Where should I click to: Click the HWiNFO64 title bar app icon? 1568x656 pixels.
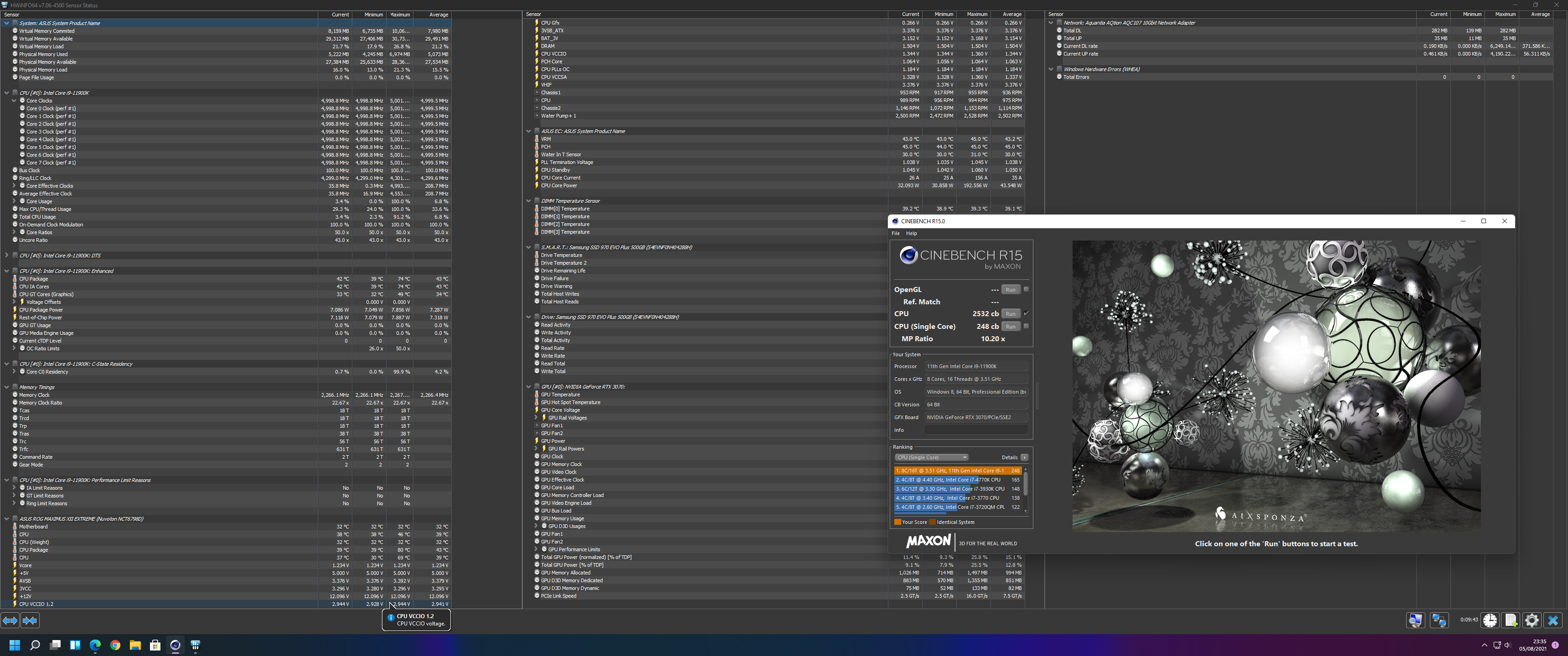(5, 5)
